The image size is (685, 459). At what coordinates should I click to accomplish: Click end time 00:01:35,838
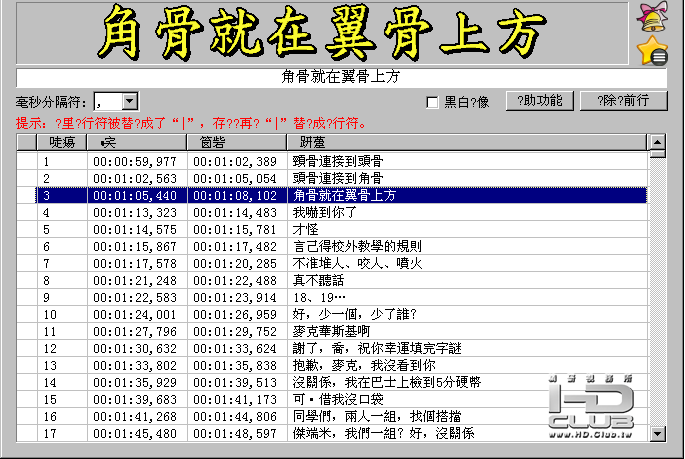click(x=235, y=366)
